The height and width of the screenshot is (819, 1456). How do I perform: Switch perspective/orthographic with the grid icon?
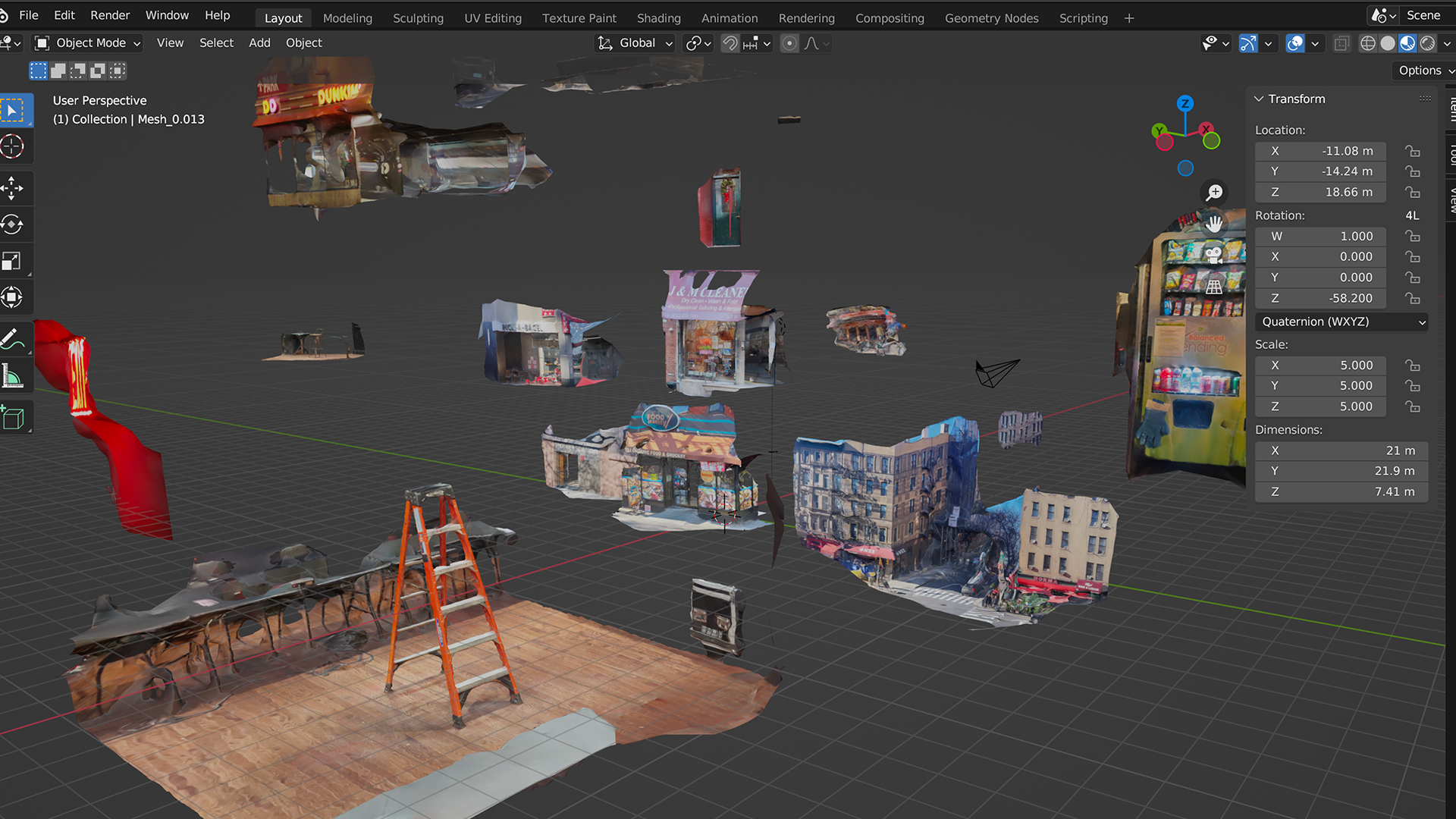click(x=1214, y=287)
